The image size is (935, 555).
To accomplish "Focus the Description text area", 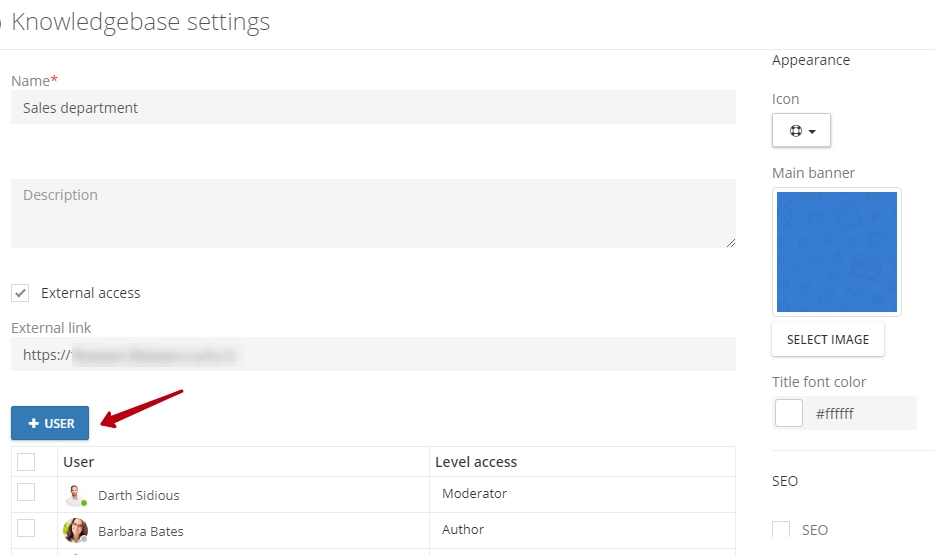I will pos(373,213).
